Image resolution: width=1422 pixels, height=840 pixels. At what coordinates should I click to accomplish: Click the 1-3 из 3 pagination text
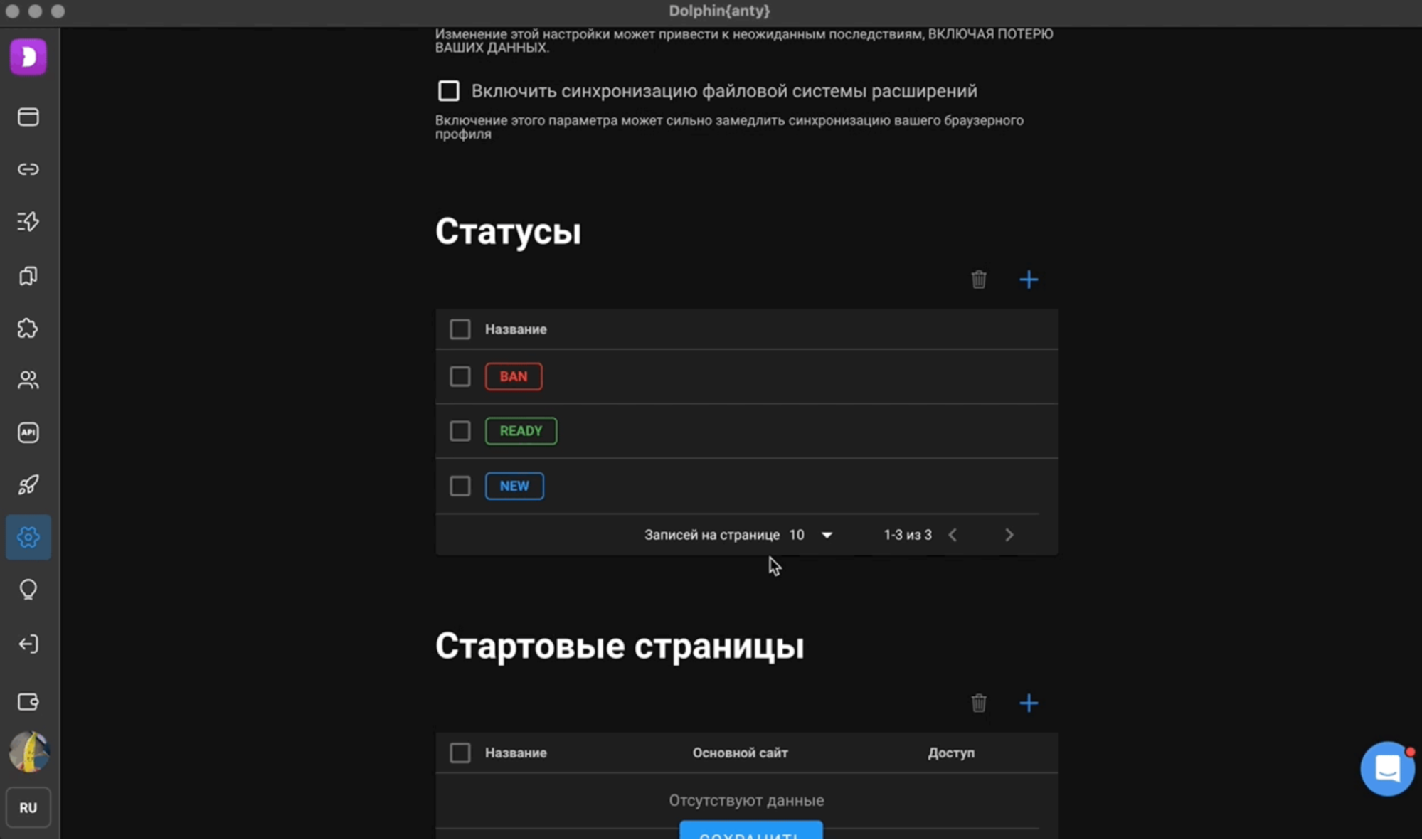[x=908, y=535]
